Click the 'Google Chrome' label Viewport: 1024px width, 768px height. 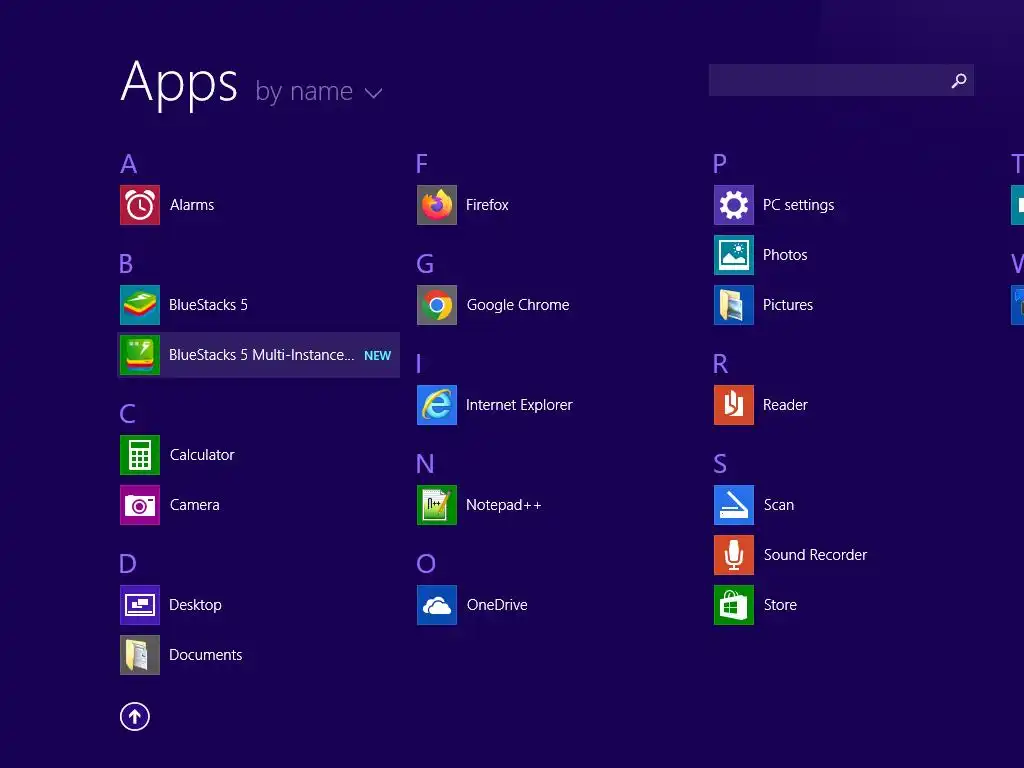pyautogui.click(x=518, y=305)
